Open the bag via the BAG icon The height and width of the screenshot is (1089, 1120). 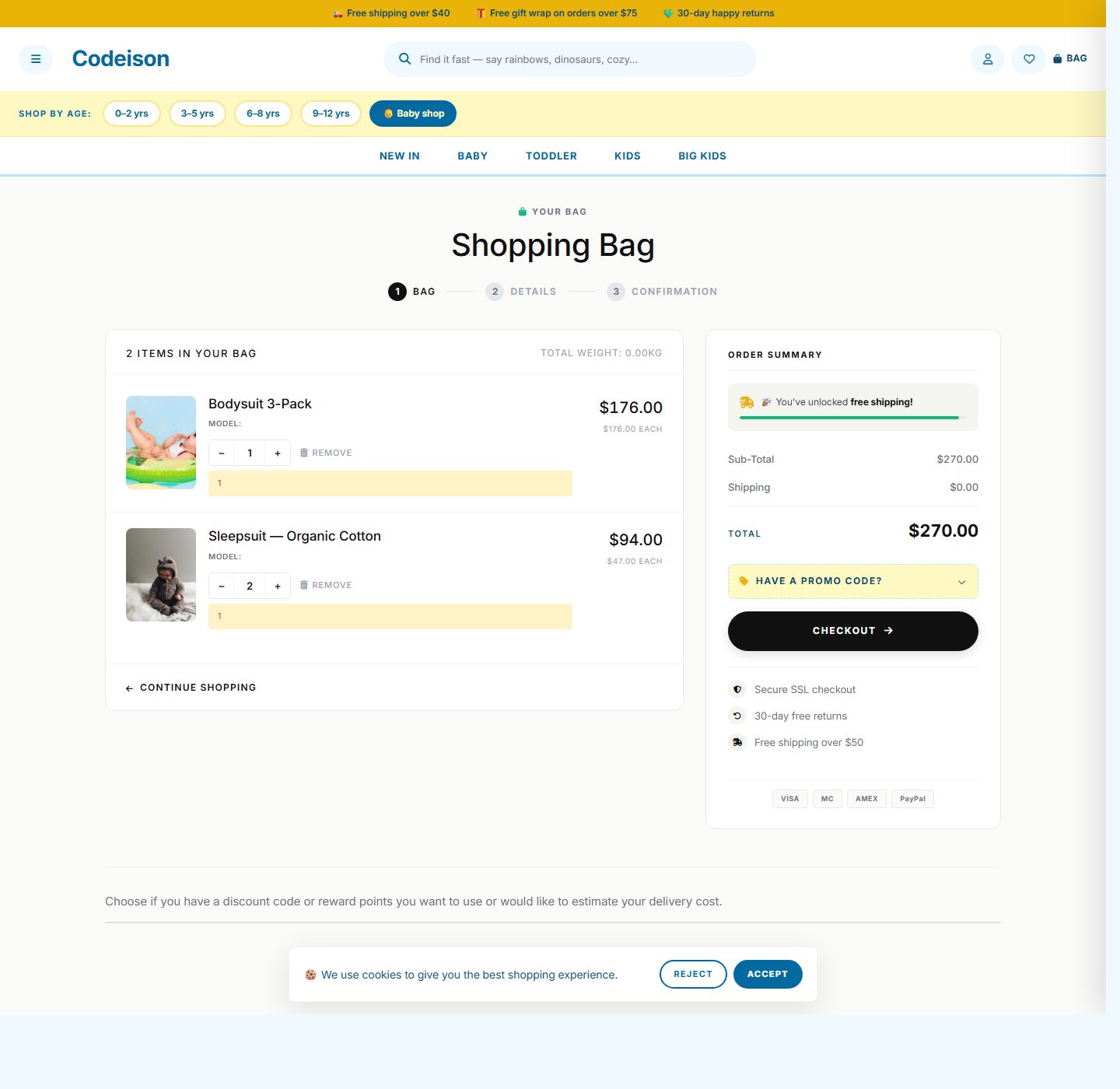1070,58
